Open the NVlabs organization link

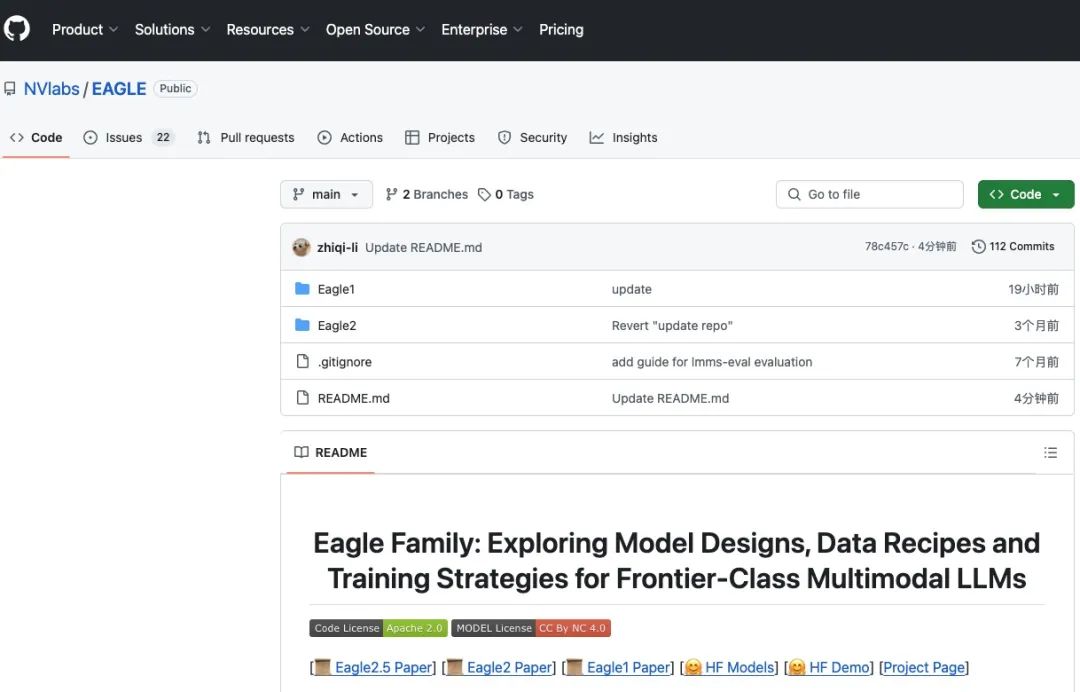[x=52, y=89]
